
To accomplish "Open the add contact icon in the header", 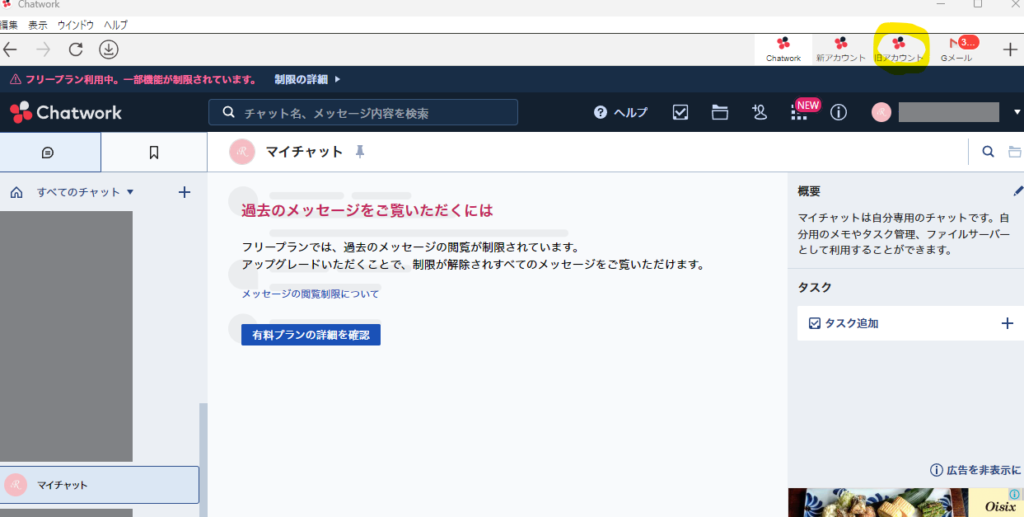I will 759,112.
